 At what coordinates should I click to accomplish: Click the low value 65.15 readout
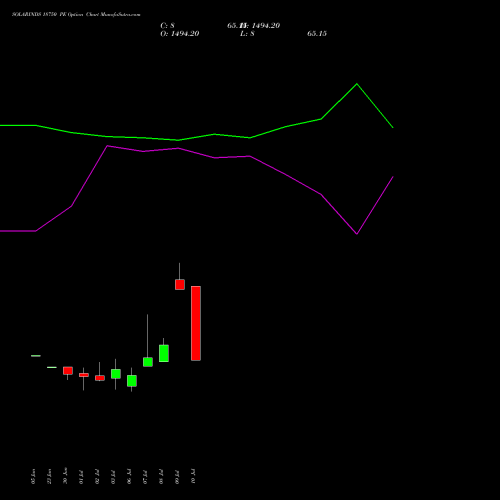point(317,34)
